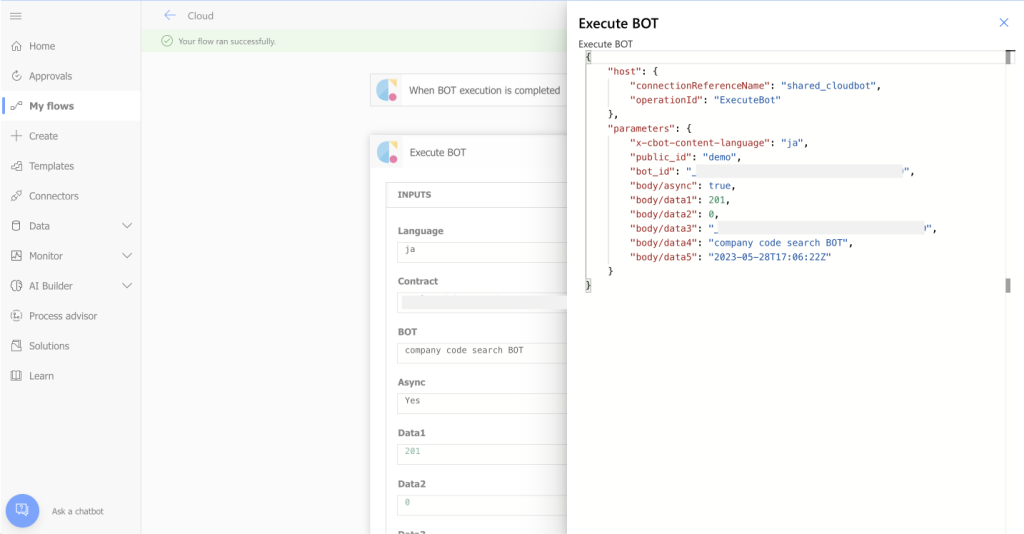Open the hamburger navigation menu
The height and width of the screenshot is (534, 1024).
click(x=16, y=16)
